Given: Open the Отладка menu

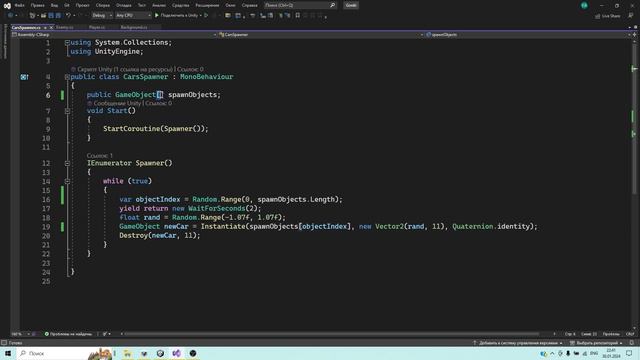Looking at the screenshot, I should [x=124, y=5].
